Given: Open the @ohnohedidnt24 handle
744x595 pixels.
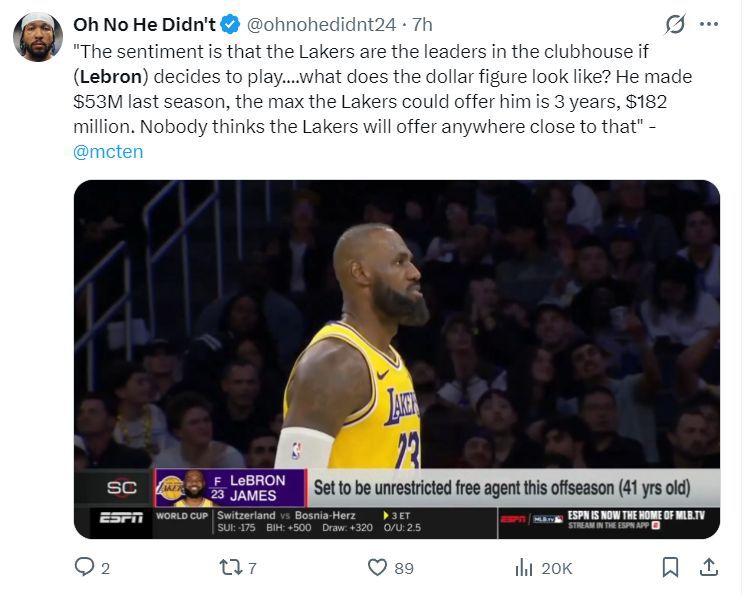Looking at the screenshot, I should click(x=321, y=25).
